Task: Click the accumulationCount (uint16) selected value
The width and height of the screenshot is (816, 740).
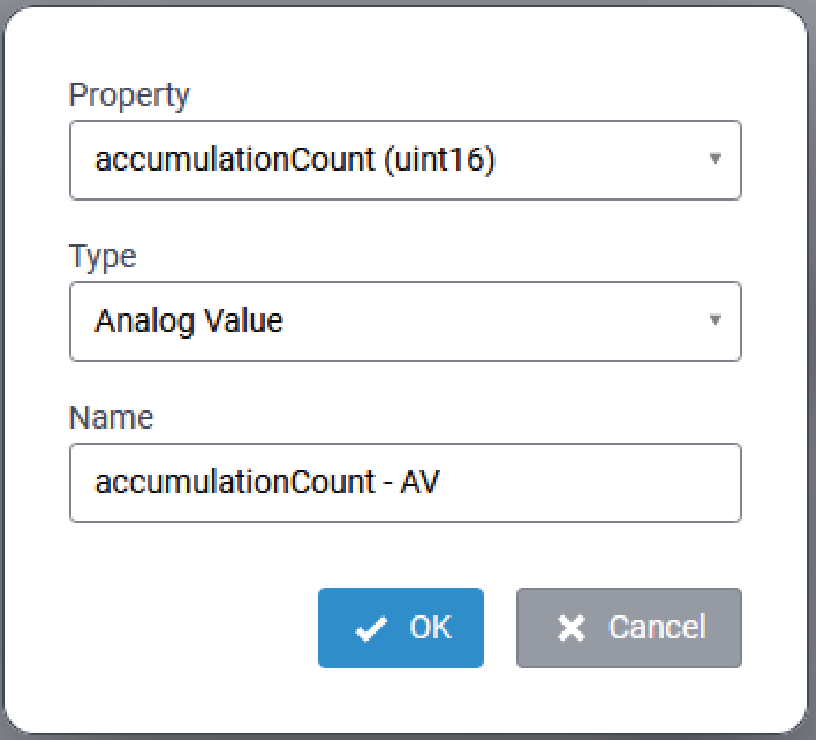Action: pyautogui.click(x=294, y=160)
